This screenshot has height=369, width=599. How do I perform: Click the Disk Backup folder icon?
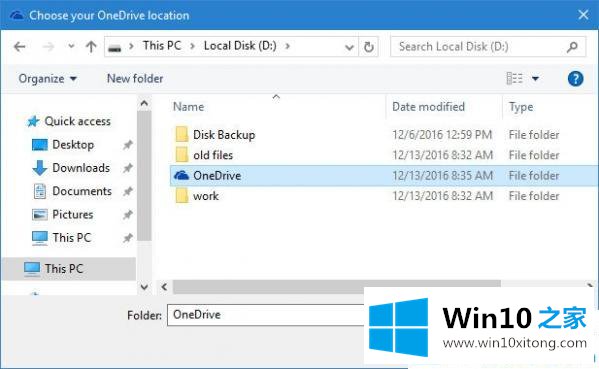(182, 134)
